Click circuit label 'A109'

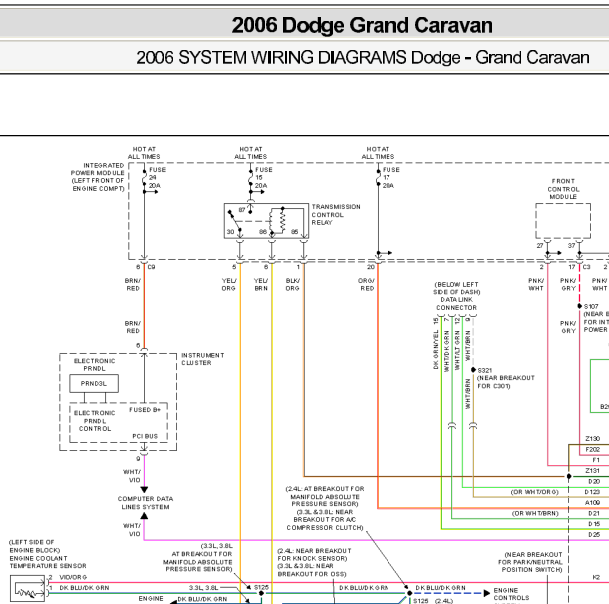pyautogui.click(x=592, y=503)
